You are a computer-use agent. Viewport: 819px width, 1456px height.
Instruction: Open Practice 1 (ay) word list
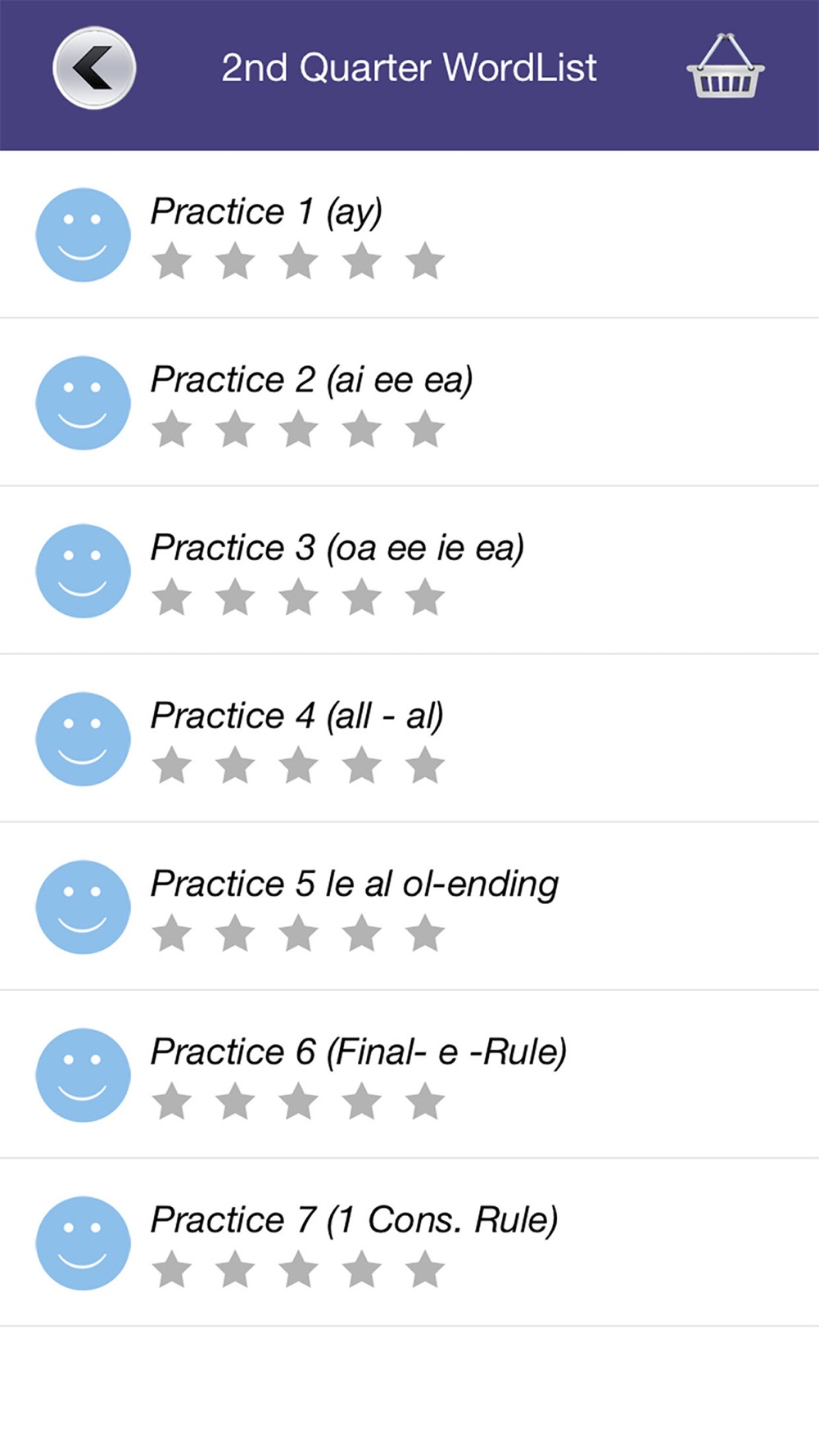[409, 234]
